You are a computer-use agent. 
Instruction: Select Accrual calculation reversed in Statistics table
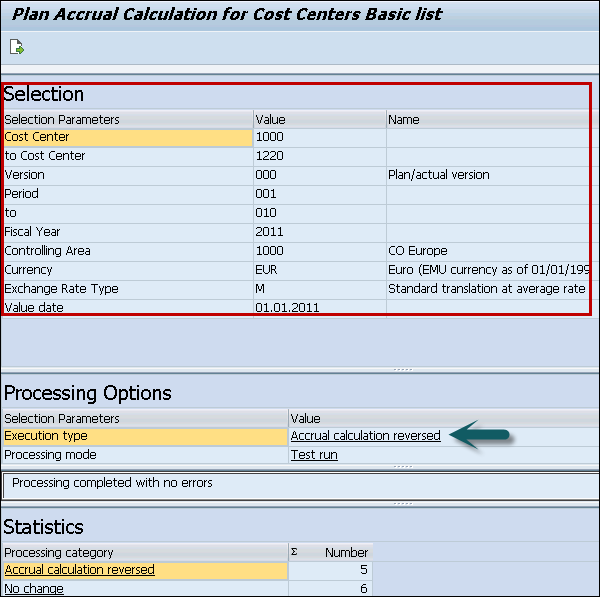[x=80, y=570]
